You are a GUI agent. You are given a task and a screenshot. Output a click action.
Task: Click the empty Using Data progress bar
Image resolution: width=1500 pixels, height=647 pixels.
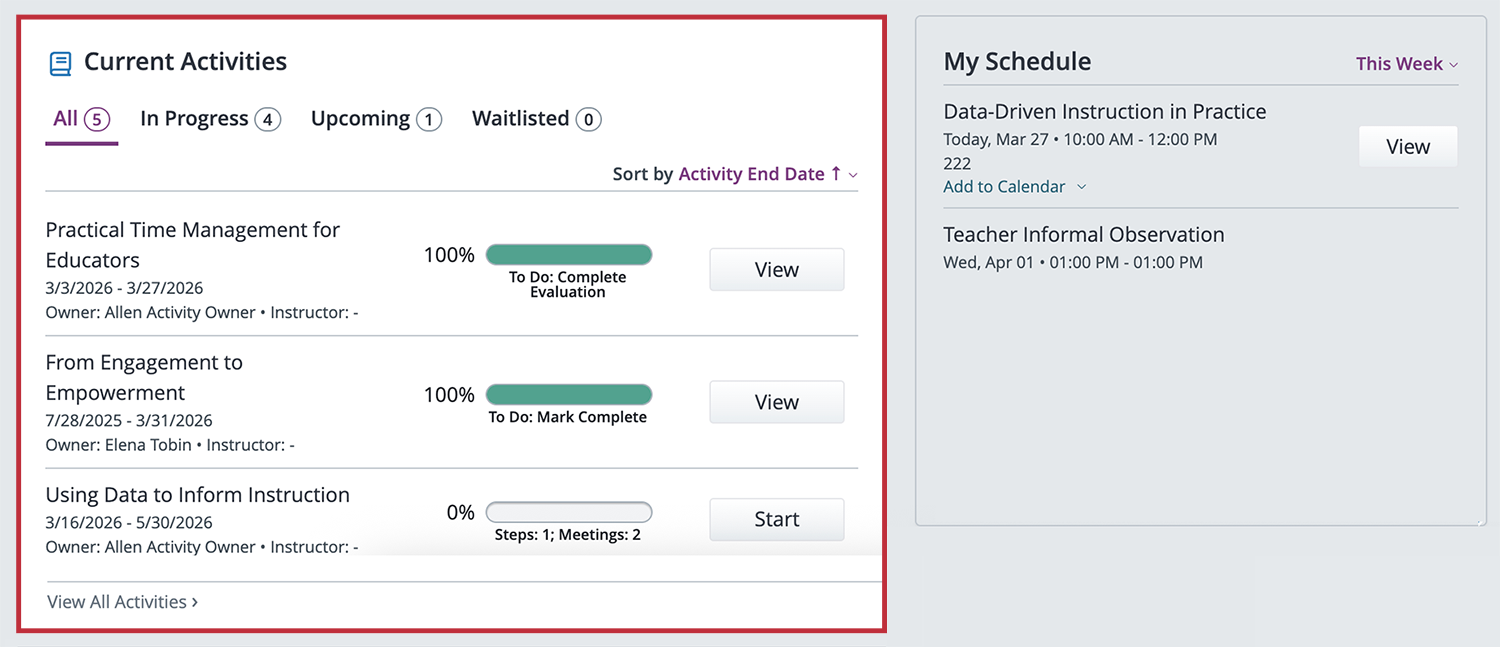coord(569,513)
